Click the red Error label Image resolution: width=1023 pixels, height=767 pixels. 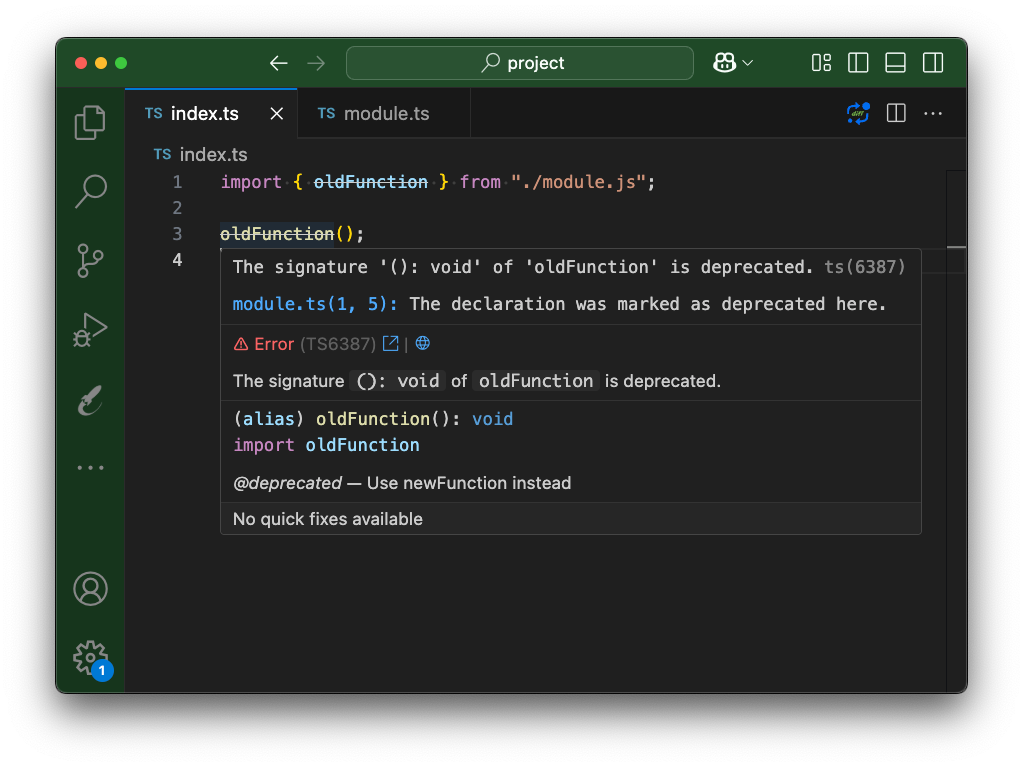(274, 344)
